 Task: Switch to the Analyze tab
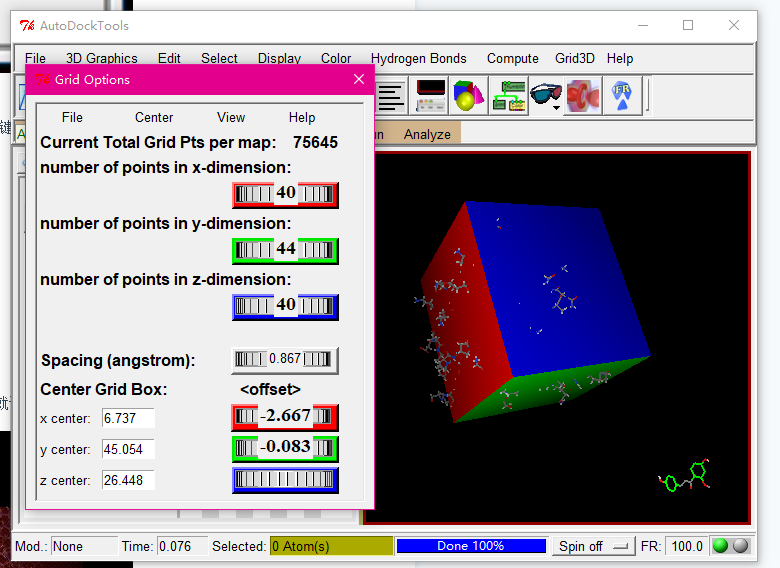click(427, 134)
